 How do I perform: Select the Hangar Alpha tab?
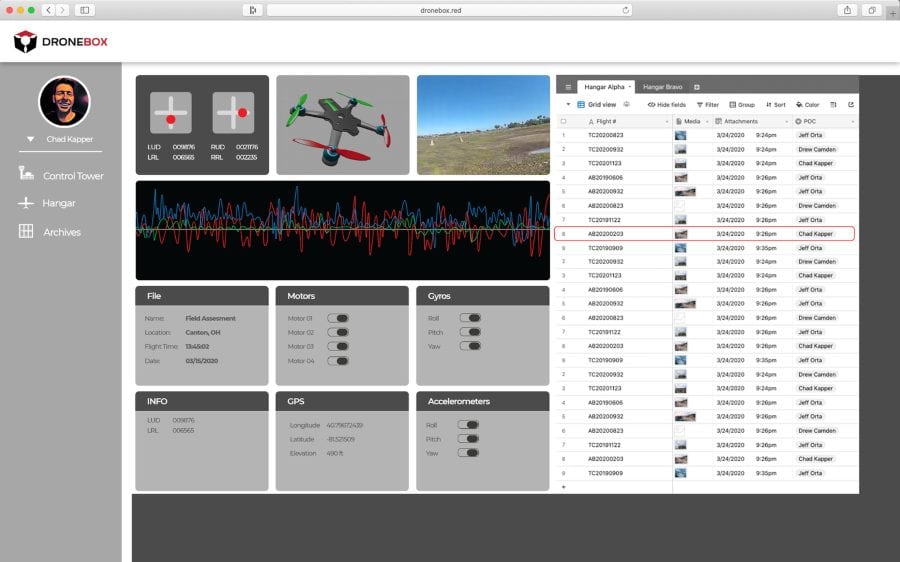tap(603, 87)
